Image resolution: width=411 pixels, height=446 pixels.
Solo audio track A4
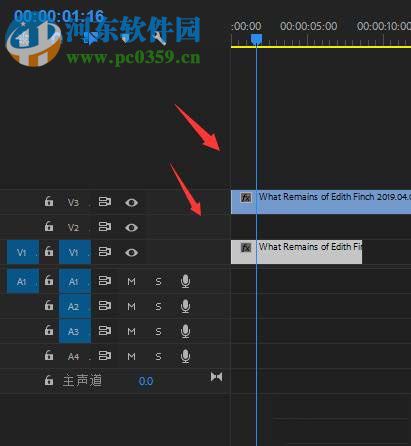click(x=158, y=357)
